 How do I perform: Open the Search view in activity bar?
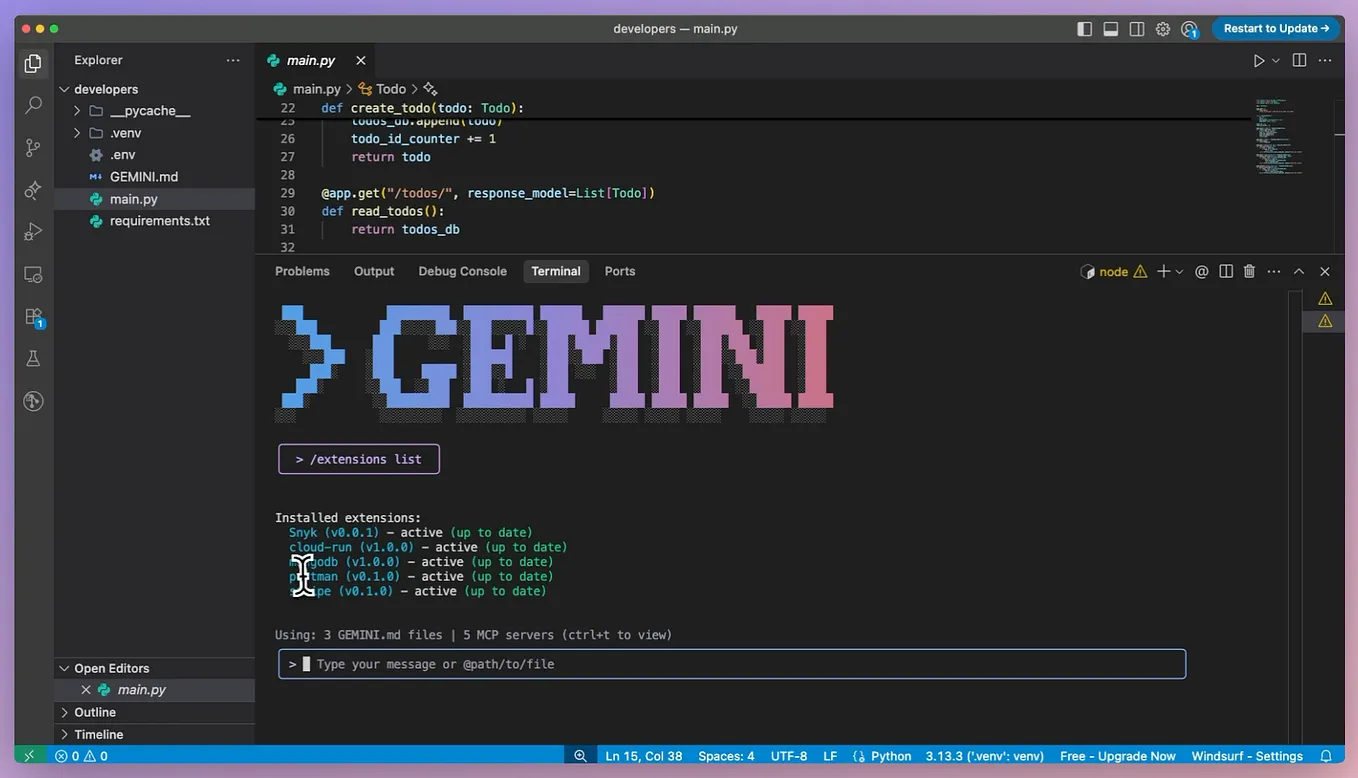coord(33,104)
